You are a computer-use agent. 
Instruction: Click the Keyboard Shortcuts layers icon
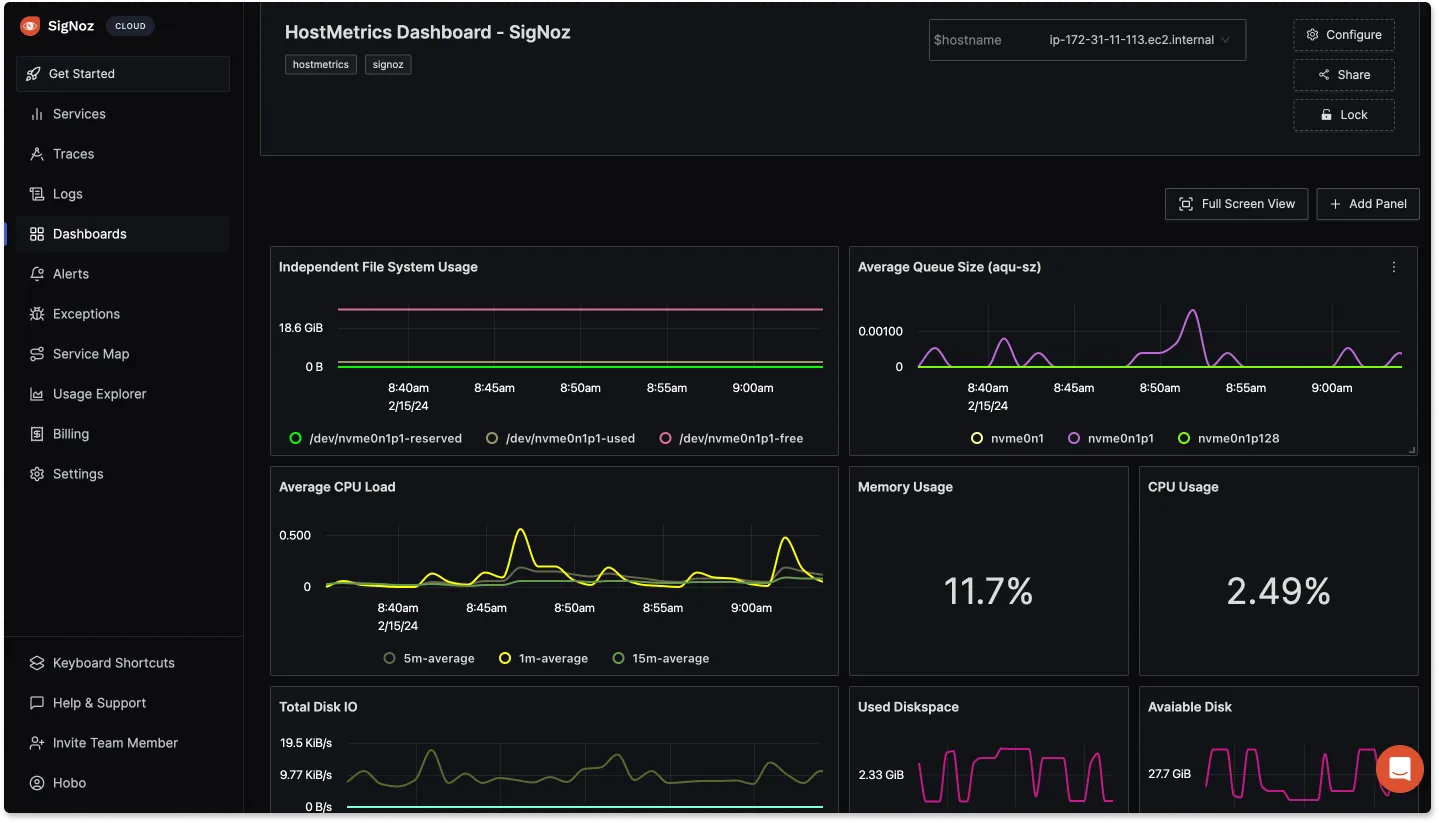pos(37,663)
